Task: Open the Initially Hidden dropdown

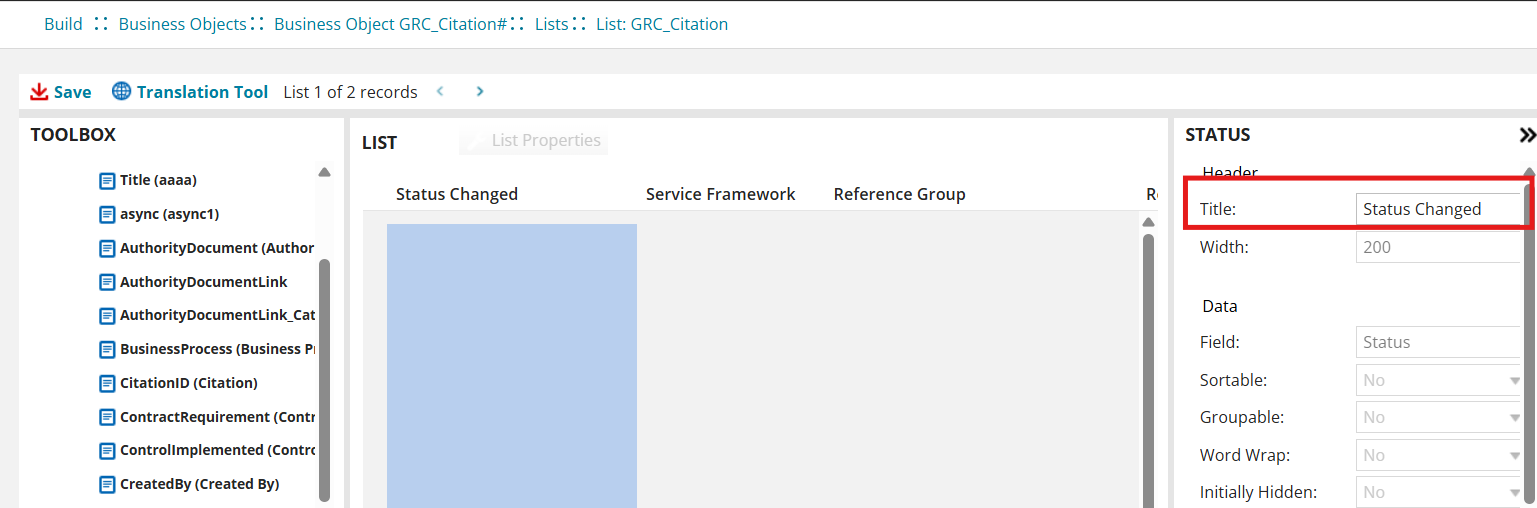Action: pos(1440,492)
